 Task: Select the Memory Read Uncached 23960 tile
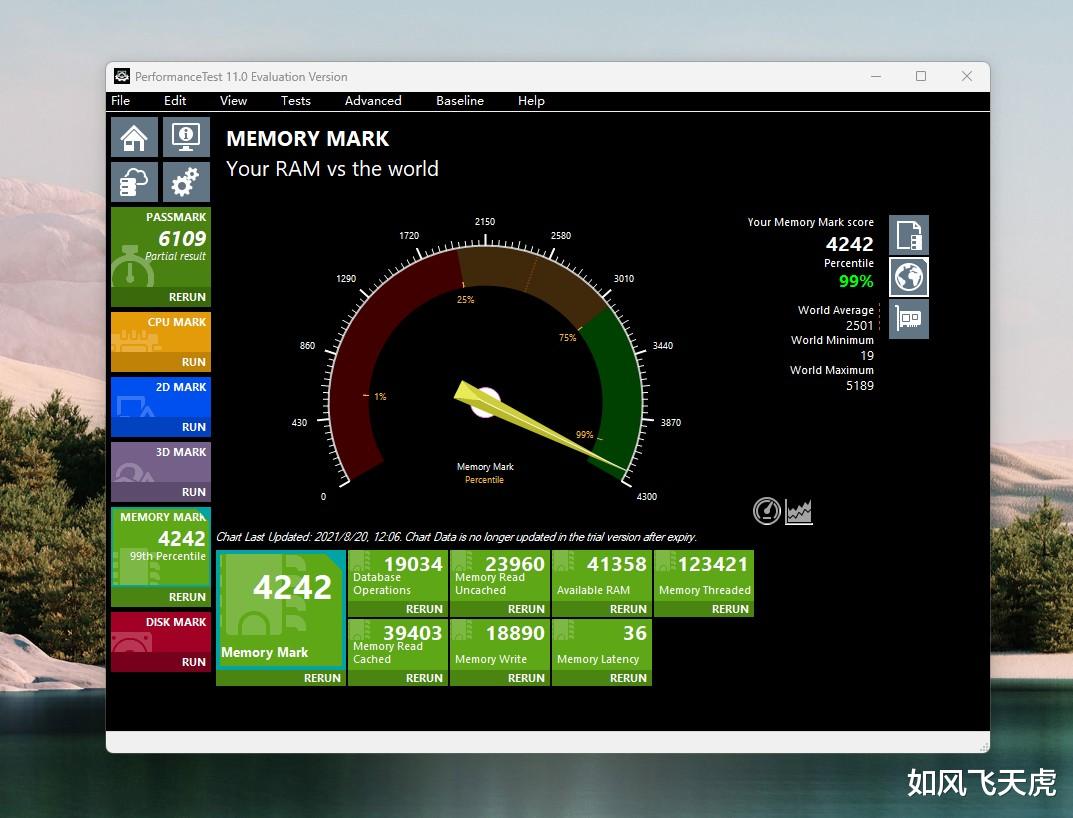tap(500, 576)
